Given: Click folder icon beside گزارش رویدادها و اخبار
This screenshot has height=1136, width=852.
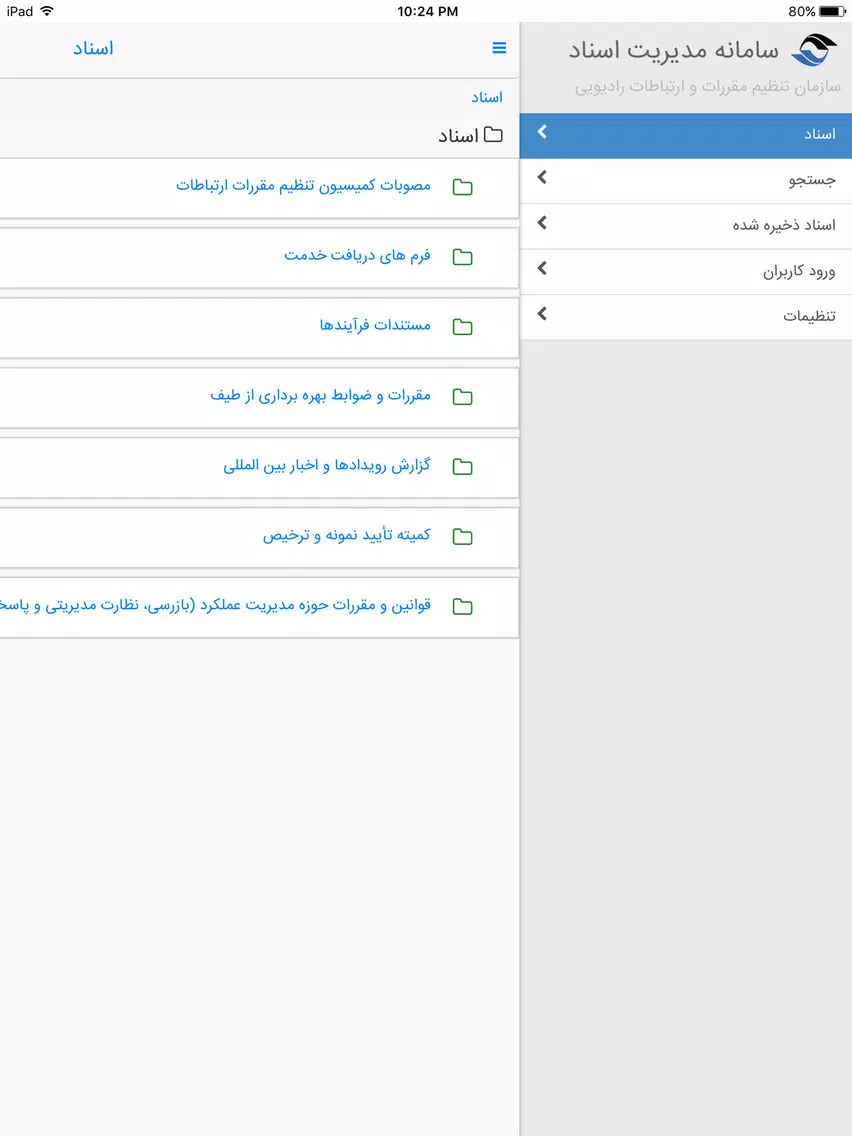Looking at the screenshot, I should (x=462, y=467).
